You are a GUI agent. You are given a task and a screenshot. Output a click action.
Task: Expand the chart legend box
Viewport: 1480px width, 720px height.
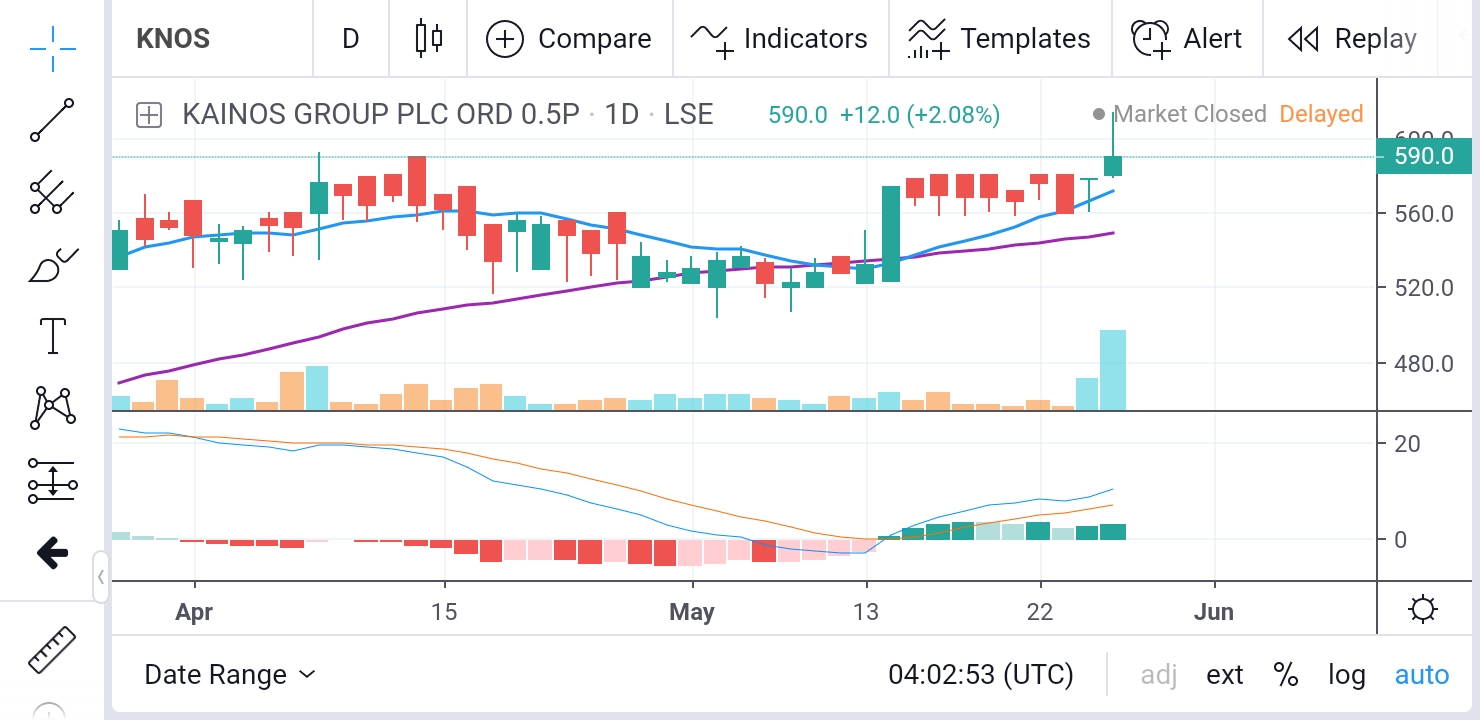click(x=149, y=115)
